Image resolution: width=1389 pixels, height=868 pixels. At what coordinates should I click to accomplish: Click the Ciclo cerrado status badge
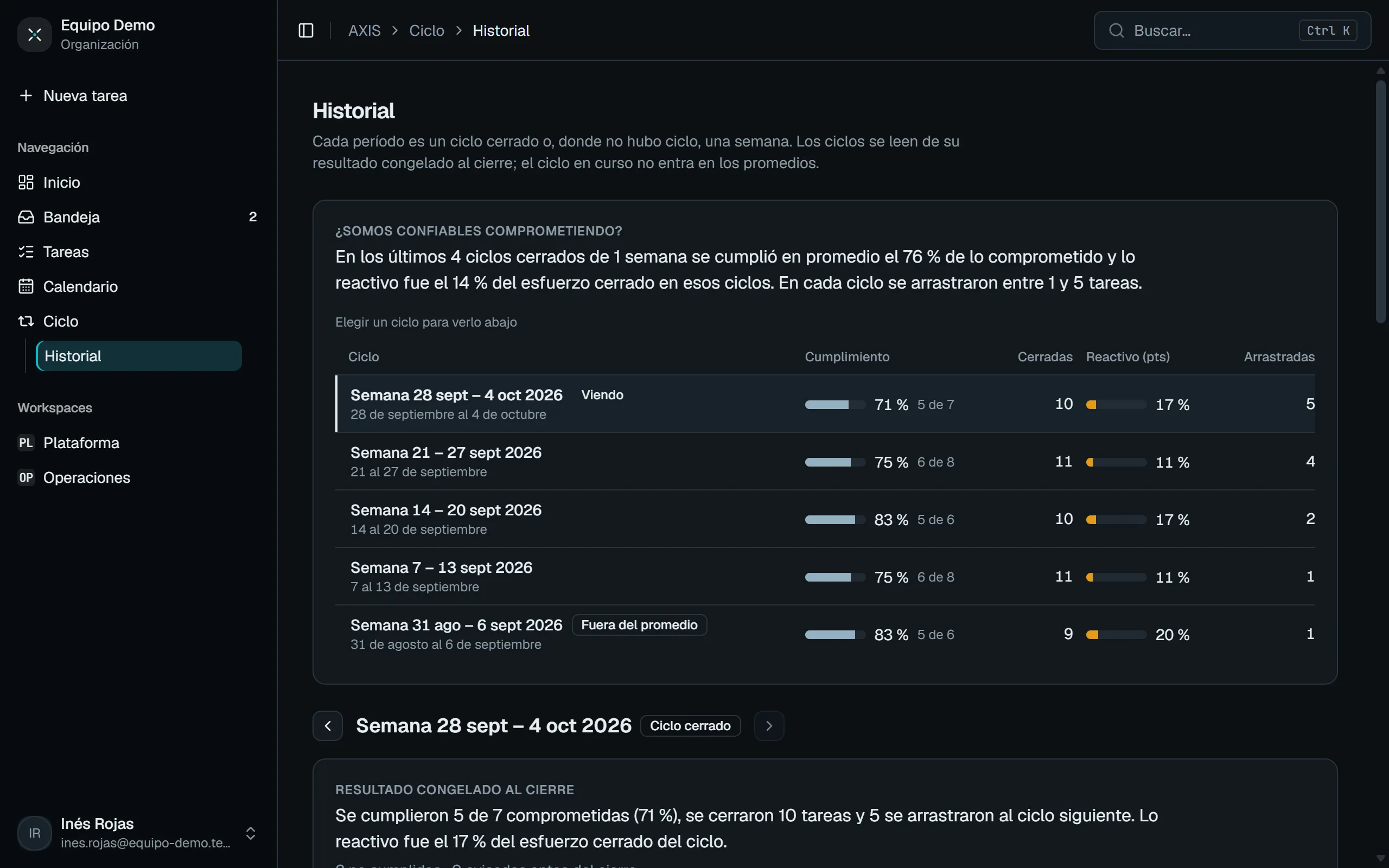(691, 726)
